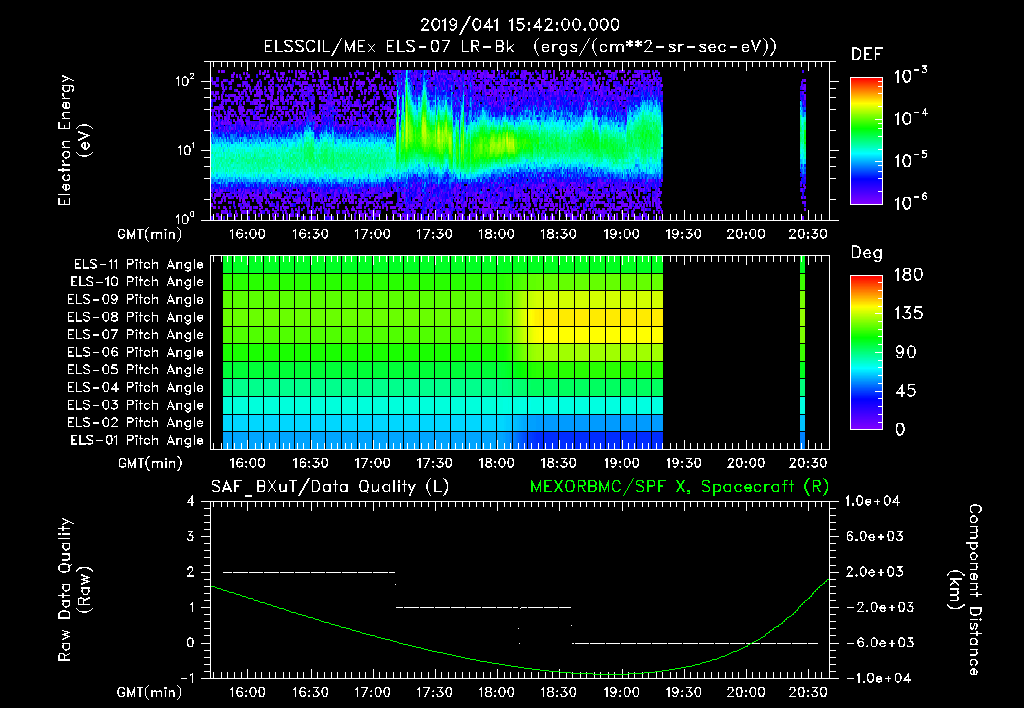Click the data quality segment at level 1
Image resolution: width=1024 pixels, height=708 pixels.
(483, 607)
